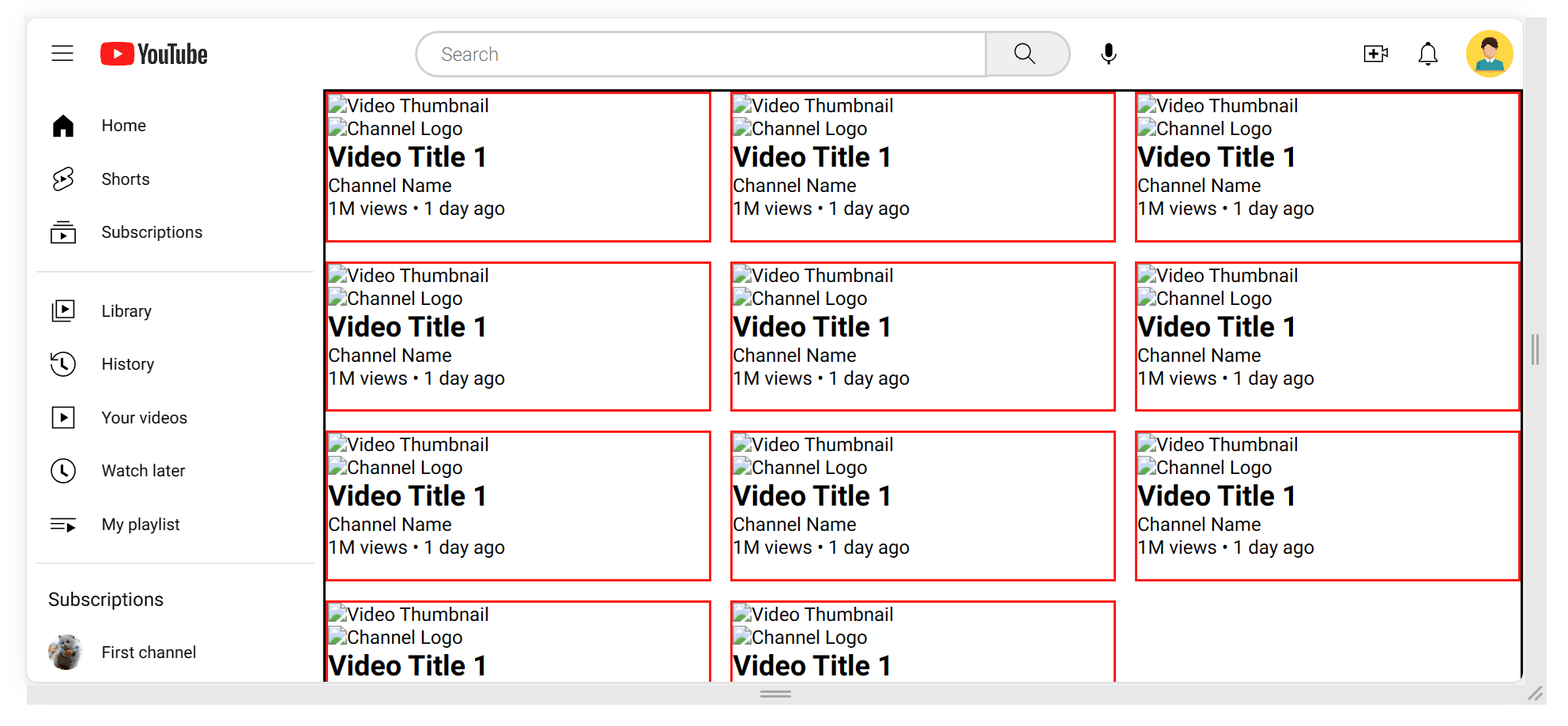
Task: Select the Watch later clock icon
Action: pyautogui.click(x=63, y=471)
